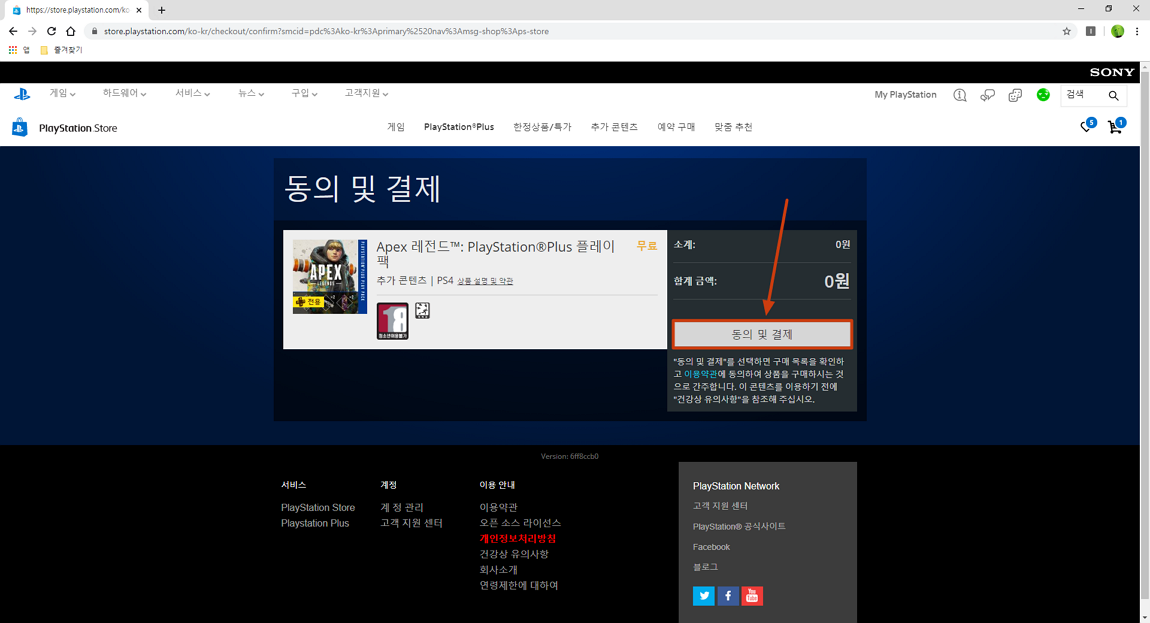1150x623 pixels.
Task: Expand the 게임 dropdown in top nav
Action: [x=62, y=93]
